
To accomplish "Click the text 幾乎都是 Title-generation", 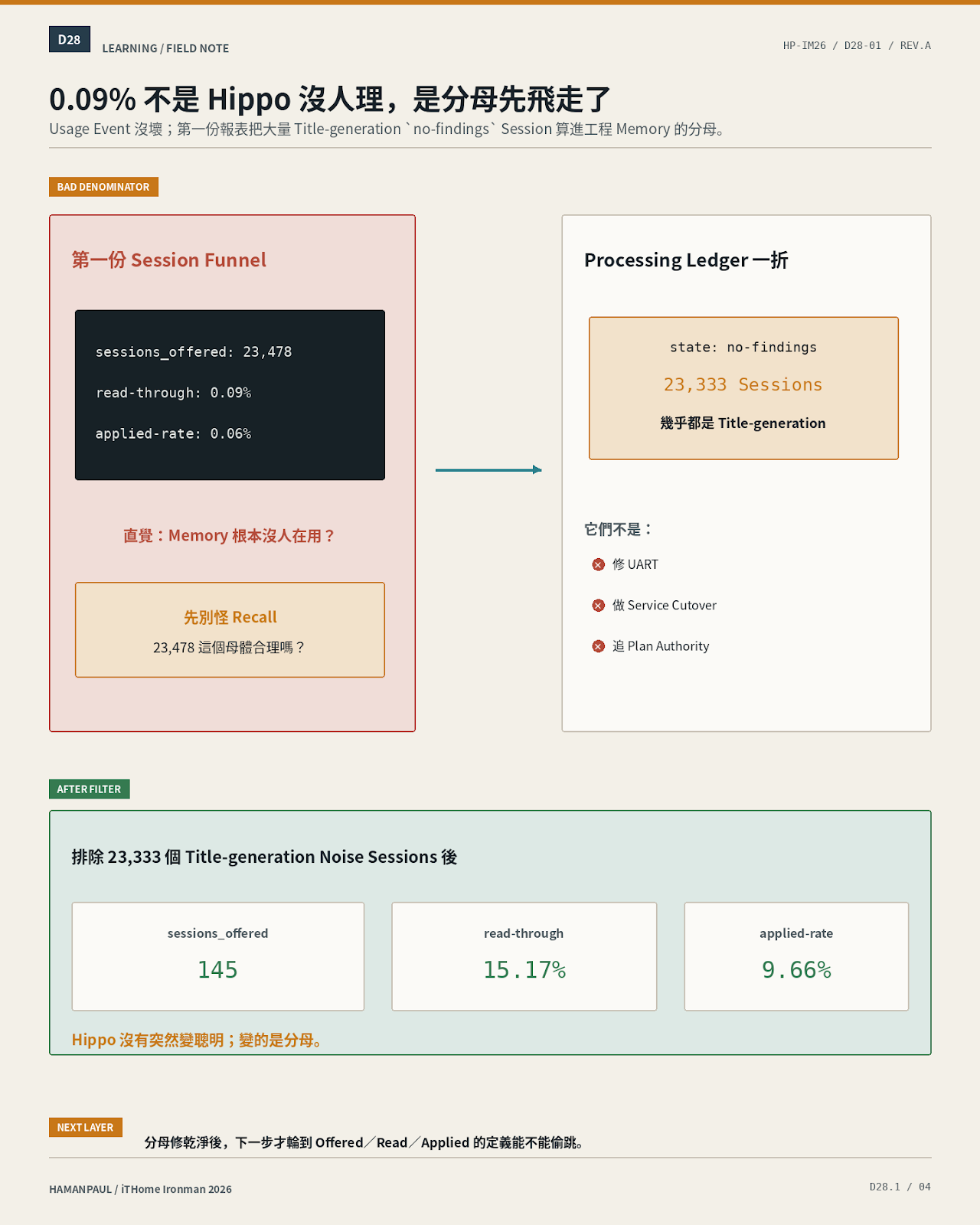I will pyautogui.click(x=743, y=423).
